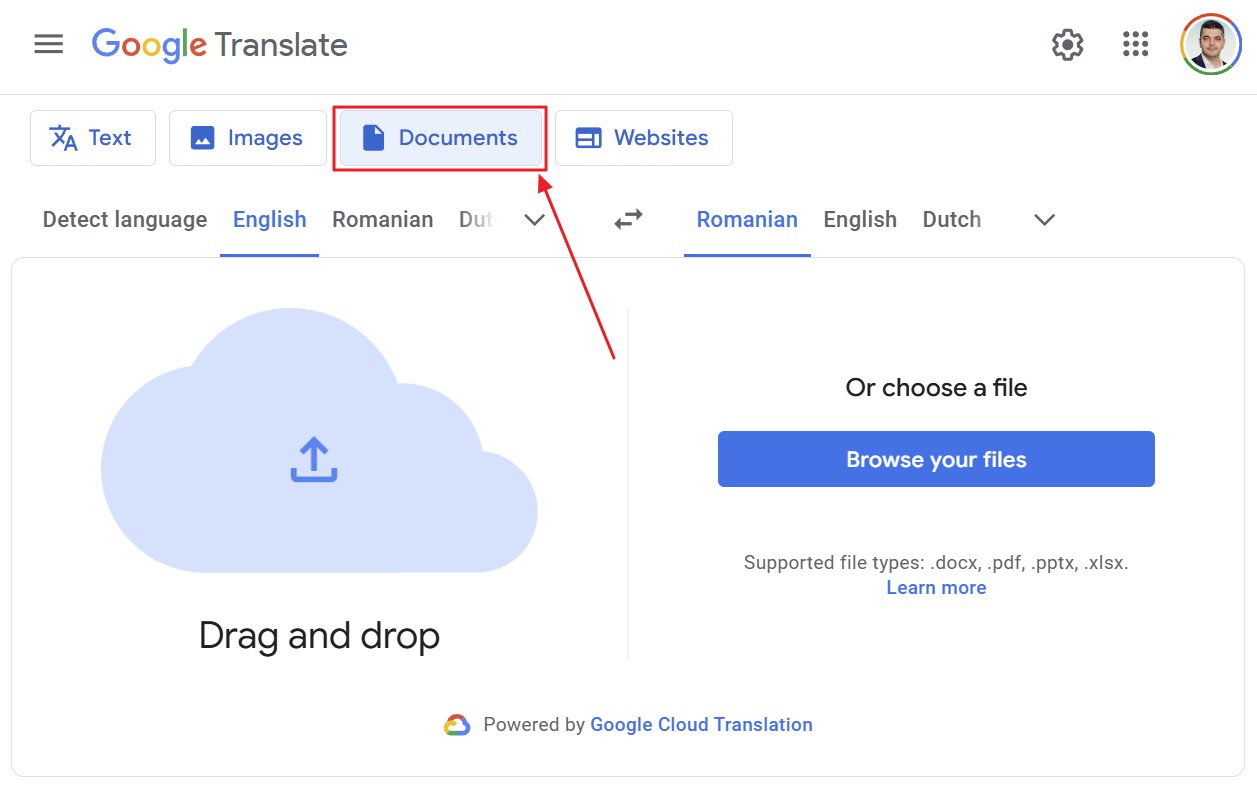Click the swap languages arrows
The image size is (1257, 786).
(x=628, y=219)
